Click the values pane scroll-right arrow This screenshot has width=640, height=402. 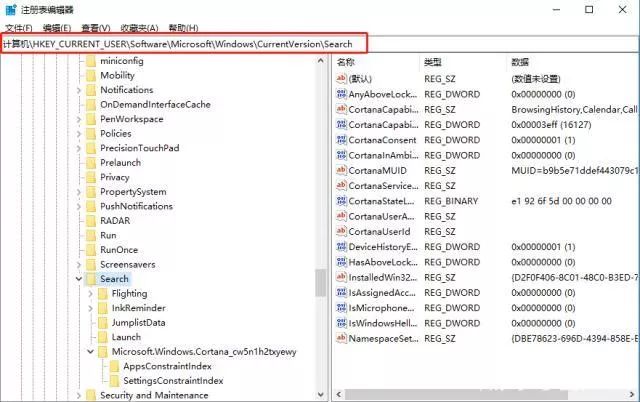pyautogui.click(x=632, y=394)
